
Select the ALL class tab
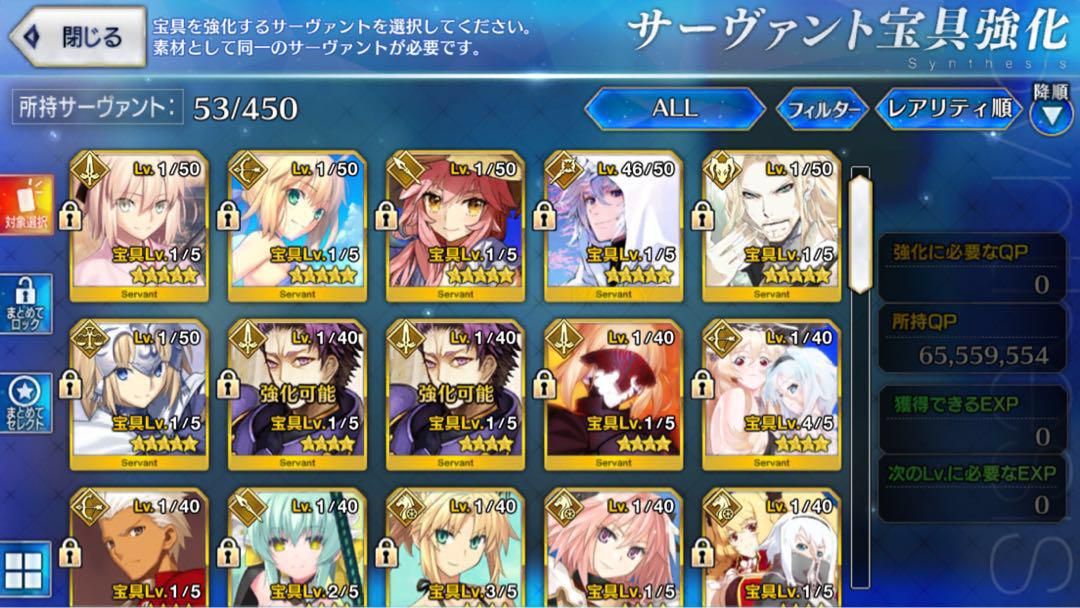(675, 108)
